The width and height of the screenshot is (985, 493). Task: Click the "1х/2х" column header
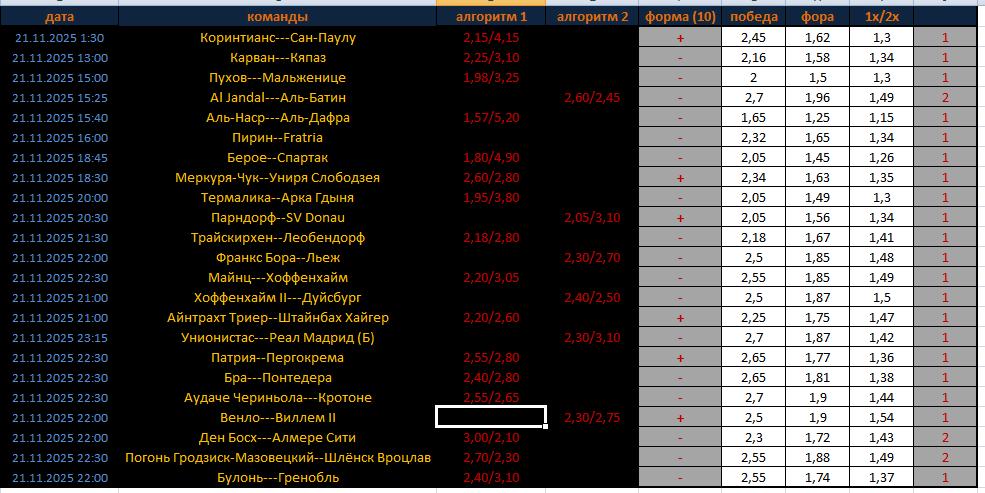click(881, 17)
